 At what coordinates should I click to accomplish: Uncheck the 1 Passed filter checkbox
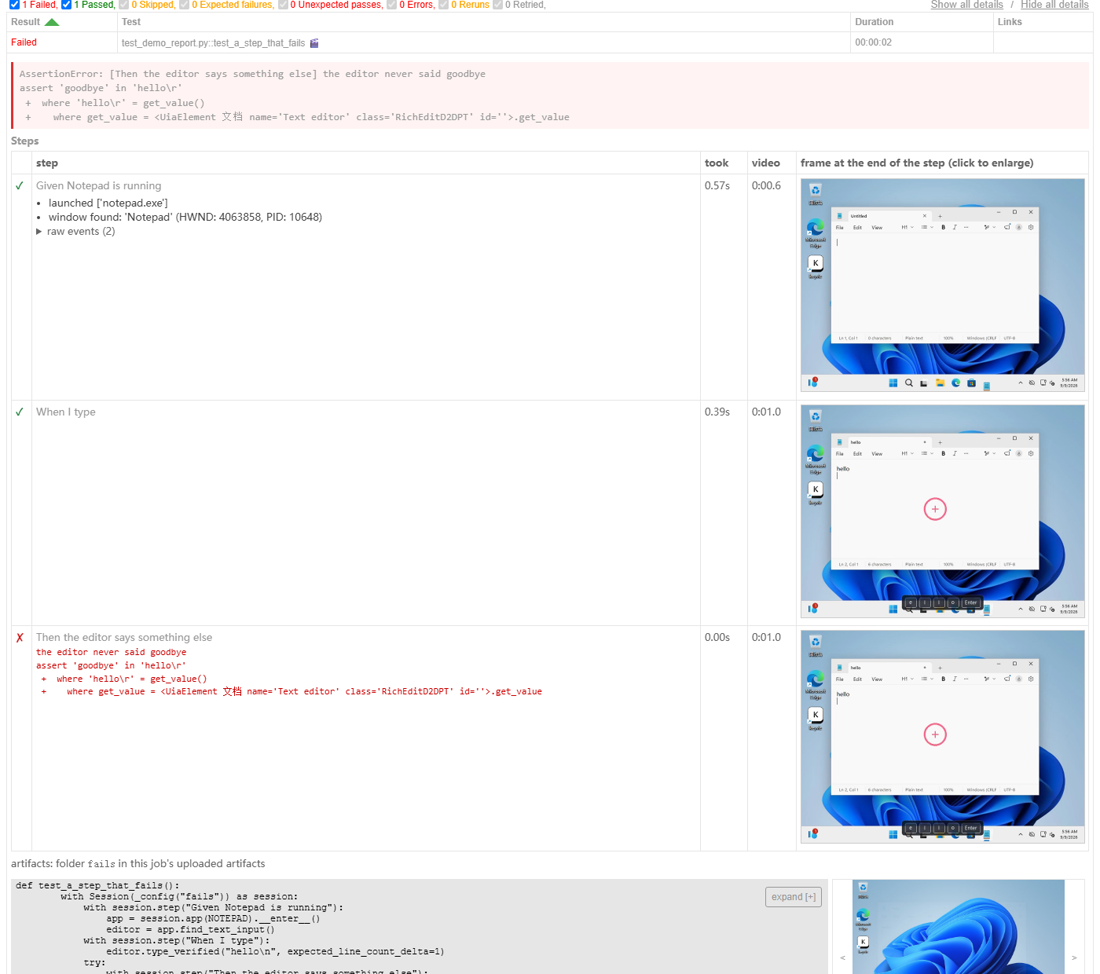coord(66,5)
